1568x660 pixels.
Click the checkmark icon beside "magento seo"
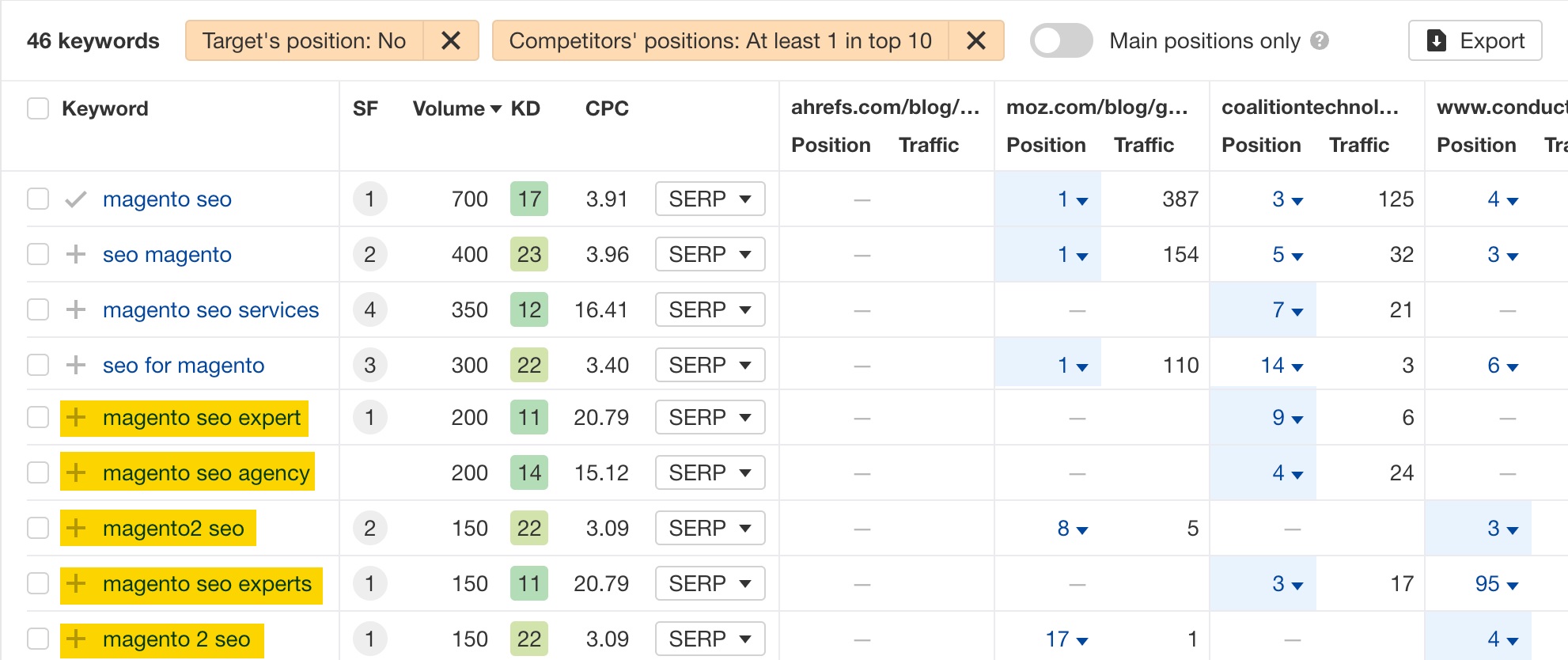(x=76, y=199)
